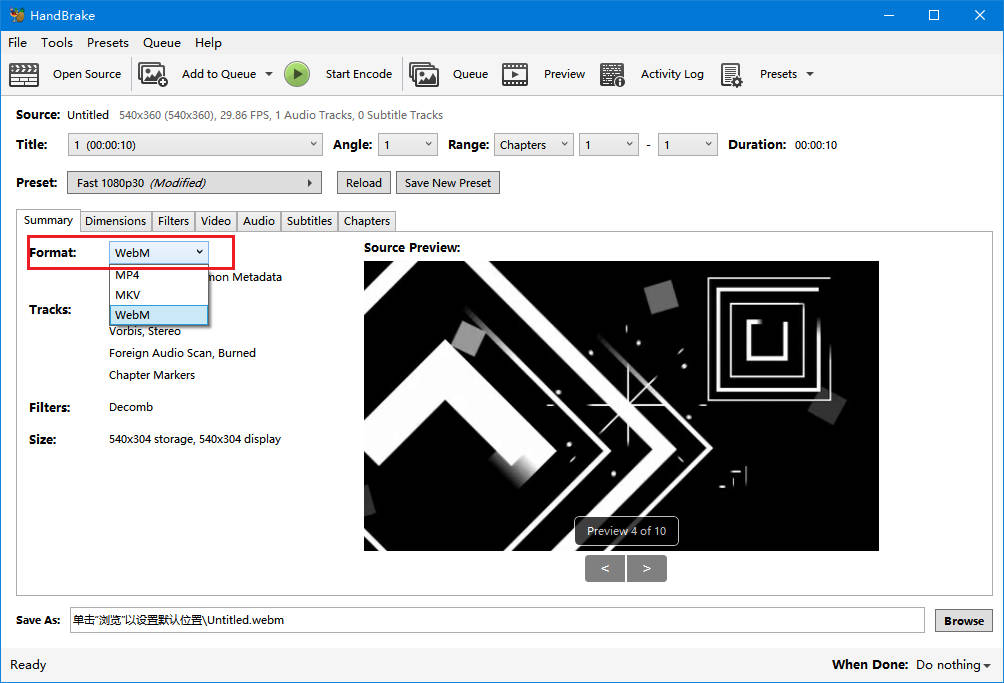Open the Presets menu in menu bar
The width and height of the screenshot is (1004, 683).
coord(108,43)
